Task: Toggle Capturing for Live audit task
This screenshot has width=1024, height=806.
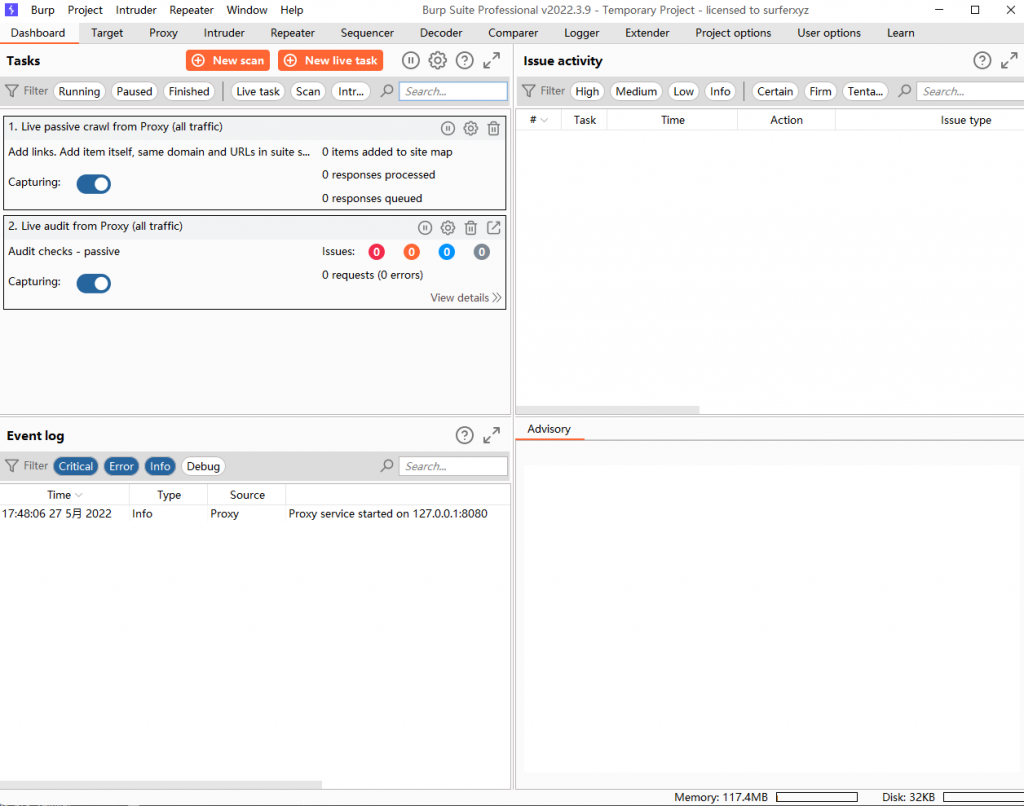Action: 93,283
